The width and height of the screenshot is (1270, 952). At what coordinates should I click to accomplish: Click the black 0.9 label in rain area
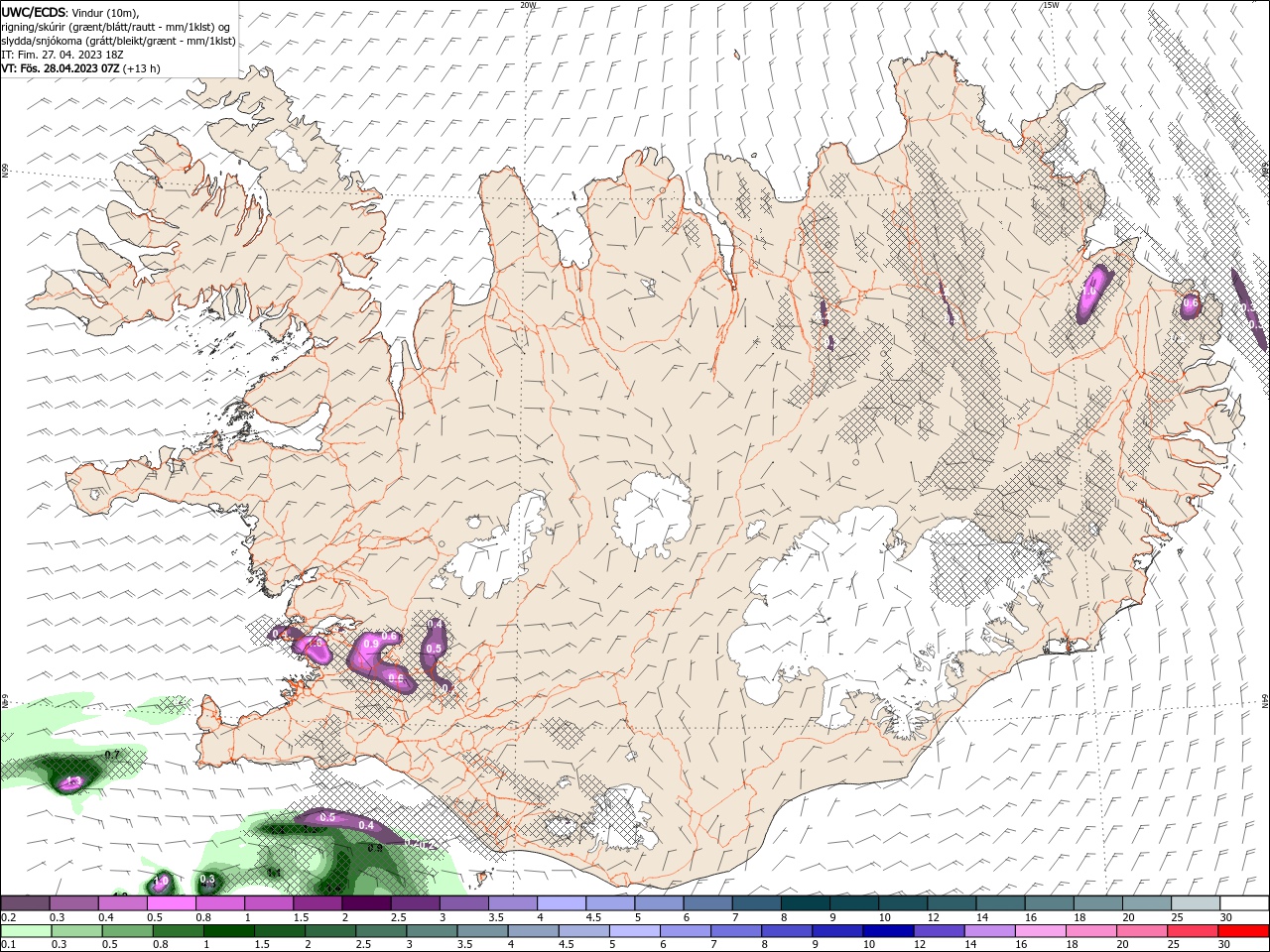pos(375,848)
